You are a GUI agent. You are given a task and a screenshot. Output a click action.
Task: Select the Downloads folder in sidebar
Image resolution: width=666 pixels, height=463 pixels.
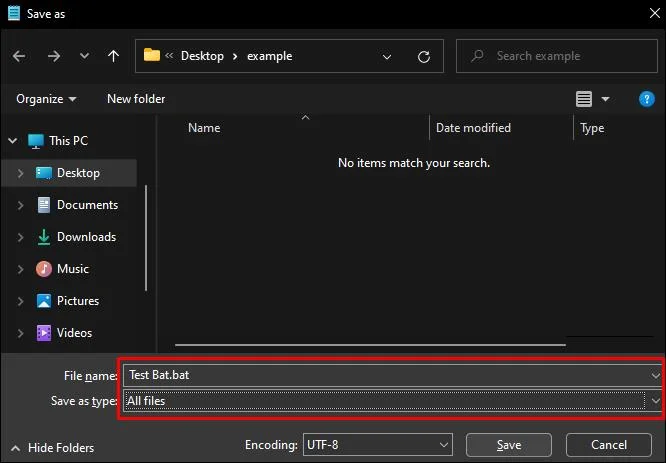pos(76,237)
